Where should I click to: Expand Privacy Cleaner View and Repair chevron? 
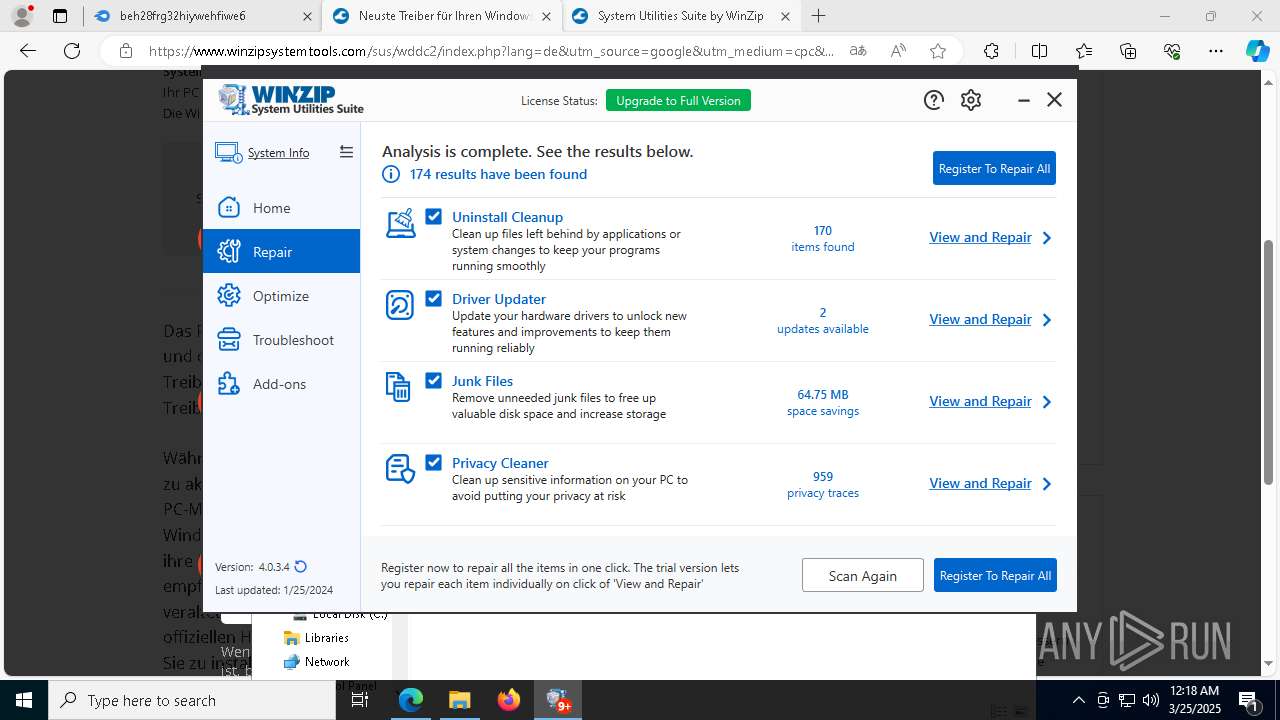[1047, 484]
